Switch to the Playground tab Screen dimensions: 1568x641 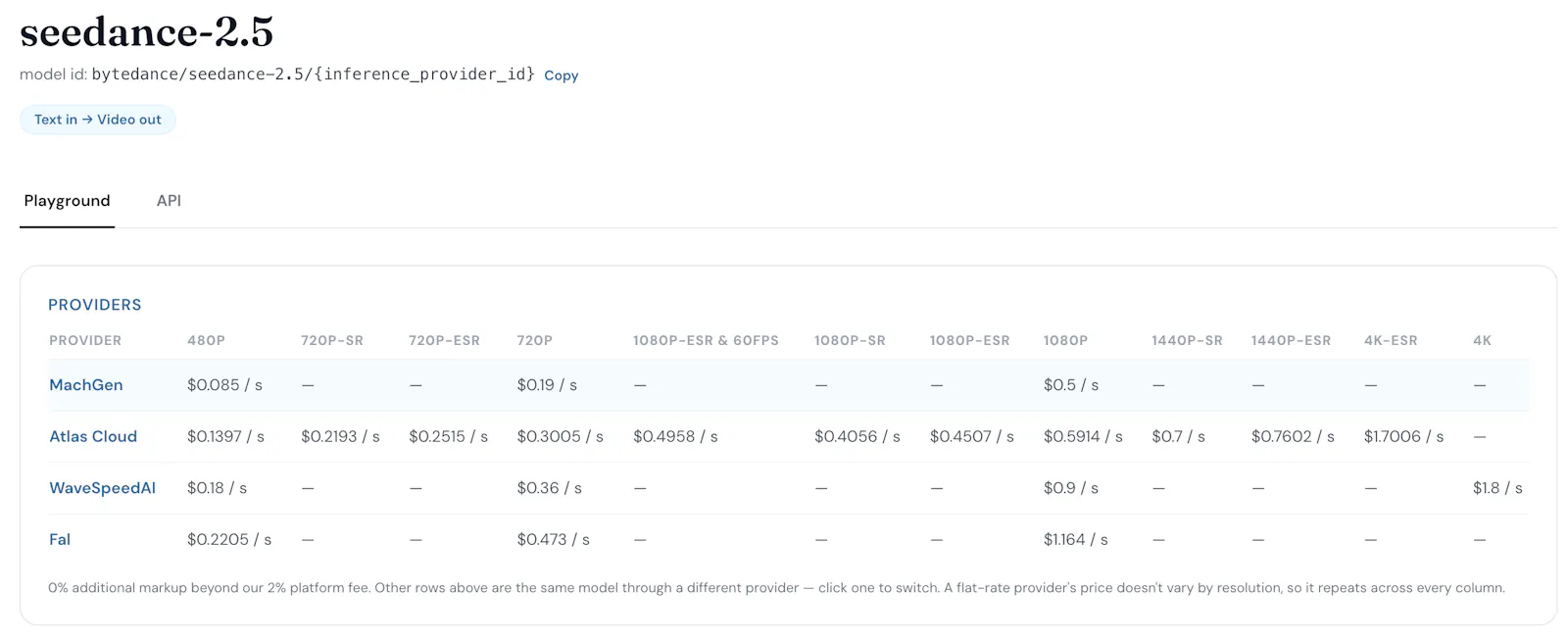(x=67, y=201)
